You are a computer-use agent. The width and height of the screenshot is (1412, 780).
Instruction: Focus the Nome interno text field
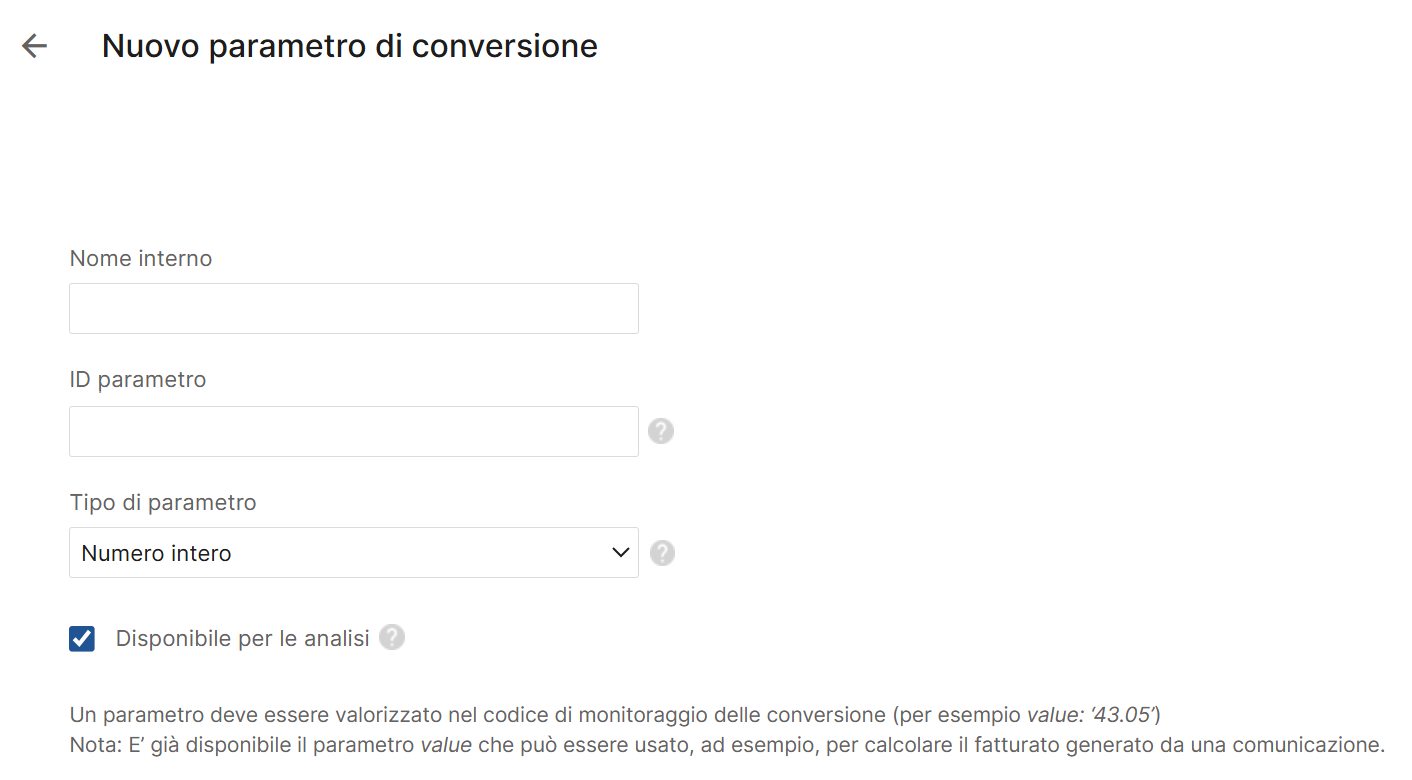[x=353, y=308]
